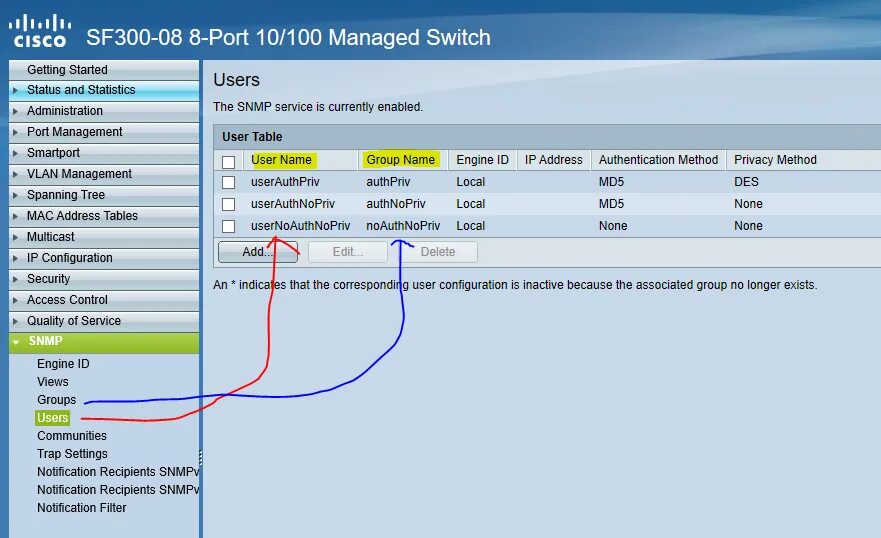Open SNMP Views page

coord(53,382)
